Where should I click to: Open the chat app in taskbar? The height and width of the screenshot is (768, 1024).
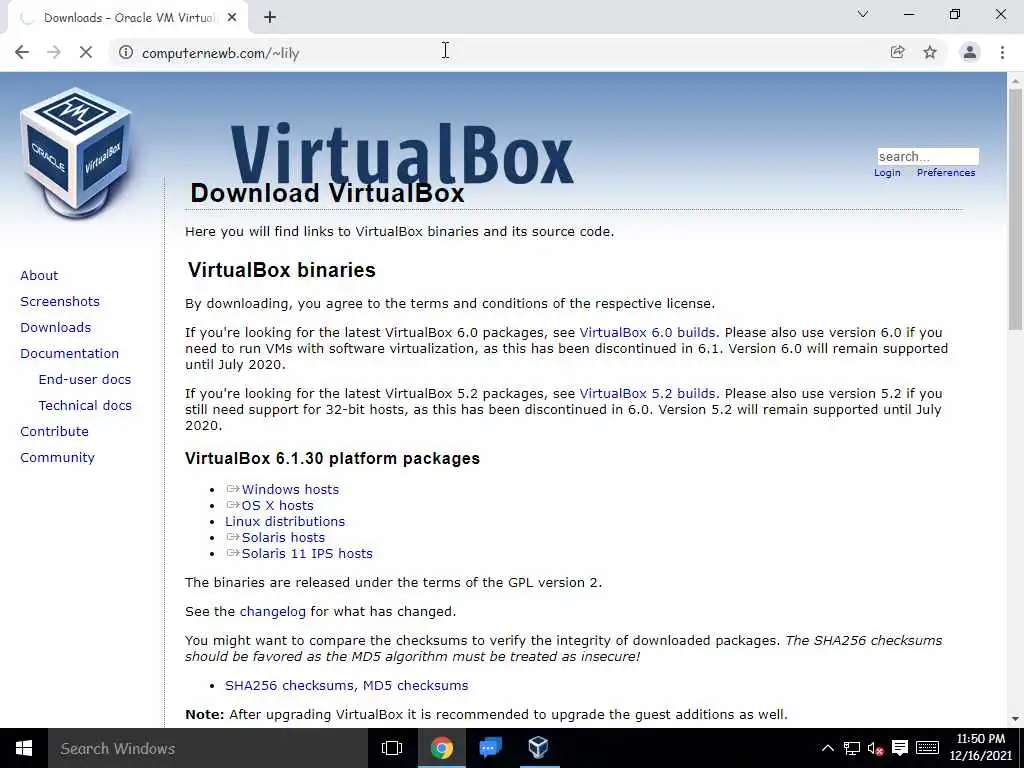tap(490, 748)
